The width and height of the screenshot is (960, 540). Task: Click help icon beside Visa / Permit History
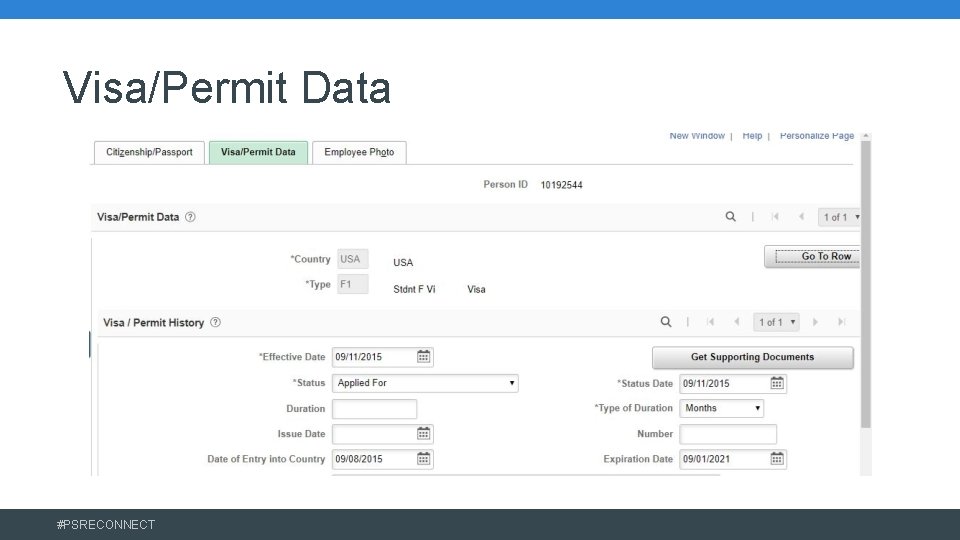pyautogui.click(x=216, y=323)
